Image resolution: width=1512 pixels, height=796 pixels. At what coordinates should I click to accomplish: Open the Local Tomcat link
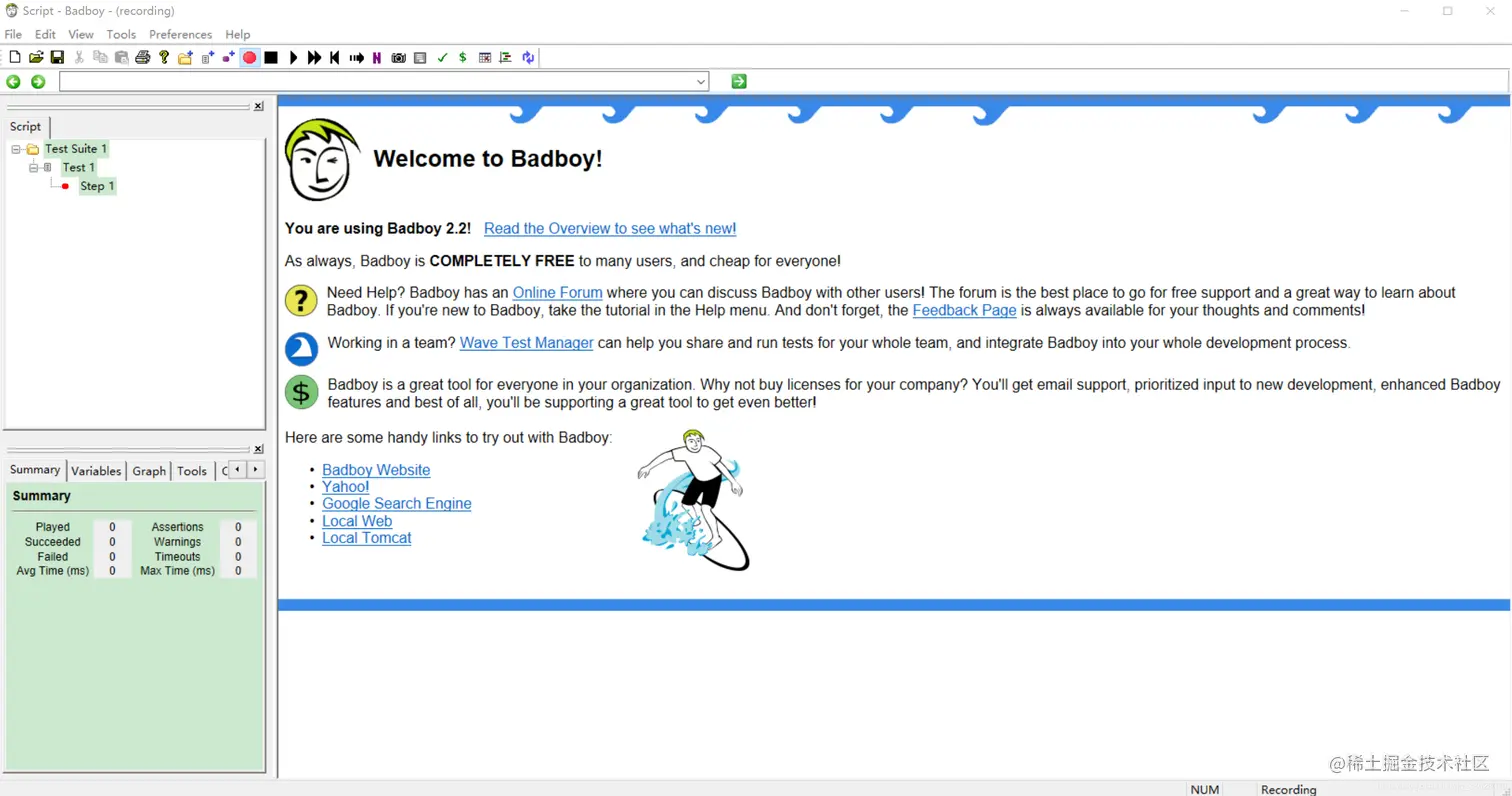[x=367, y=538]
